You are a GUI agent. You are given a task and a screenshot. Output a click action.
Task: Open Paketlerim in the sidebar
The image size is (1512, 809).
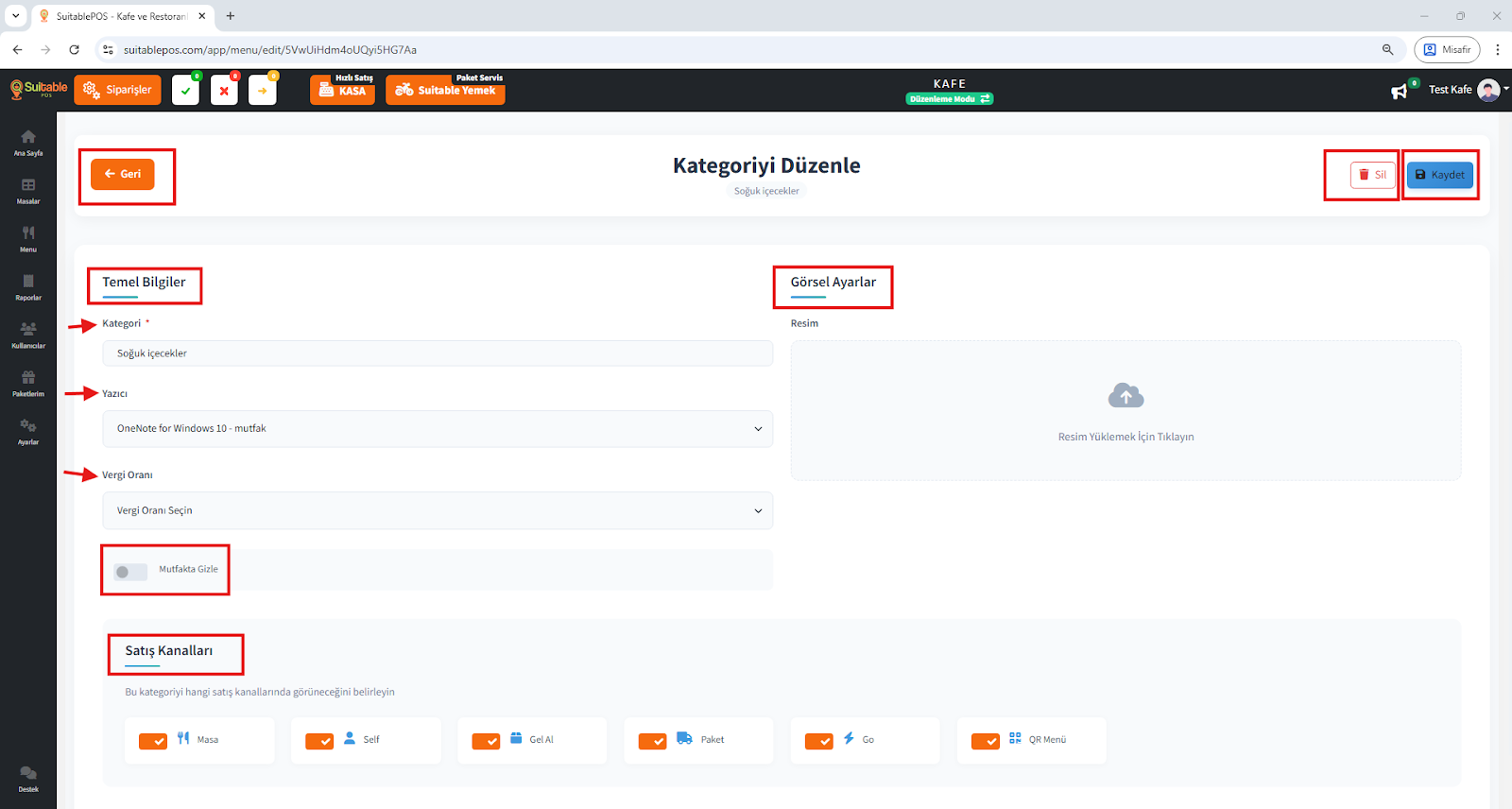point(28,384)
